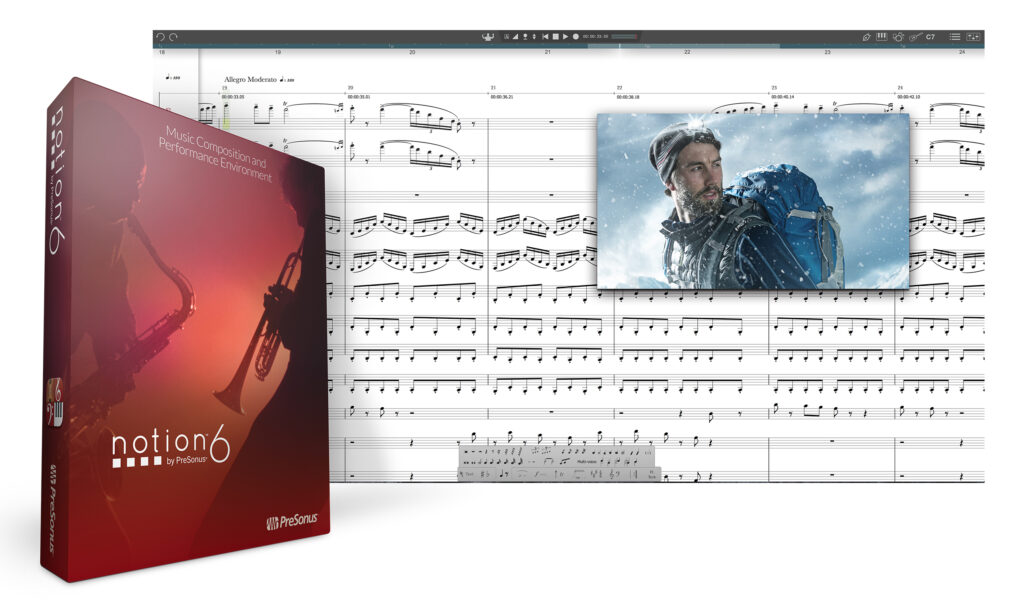Viewport: 1024px width, 614px height.
Task: Select the triplet bracket in palette
Action: (549, 461)
